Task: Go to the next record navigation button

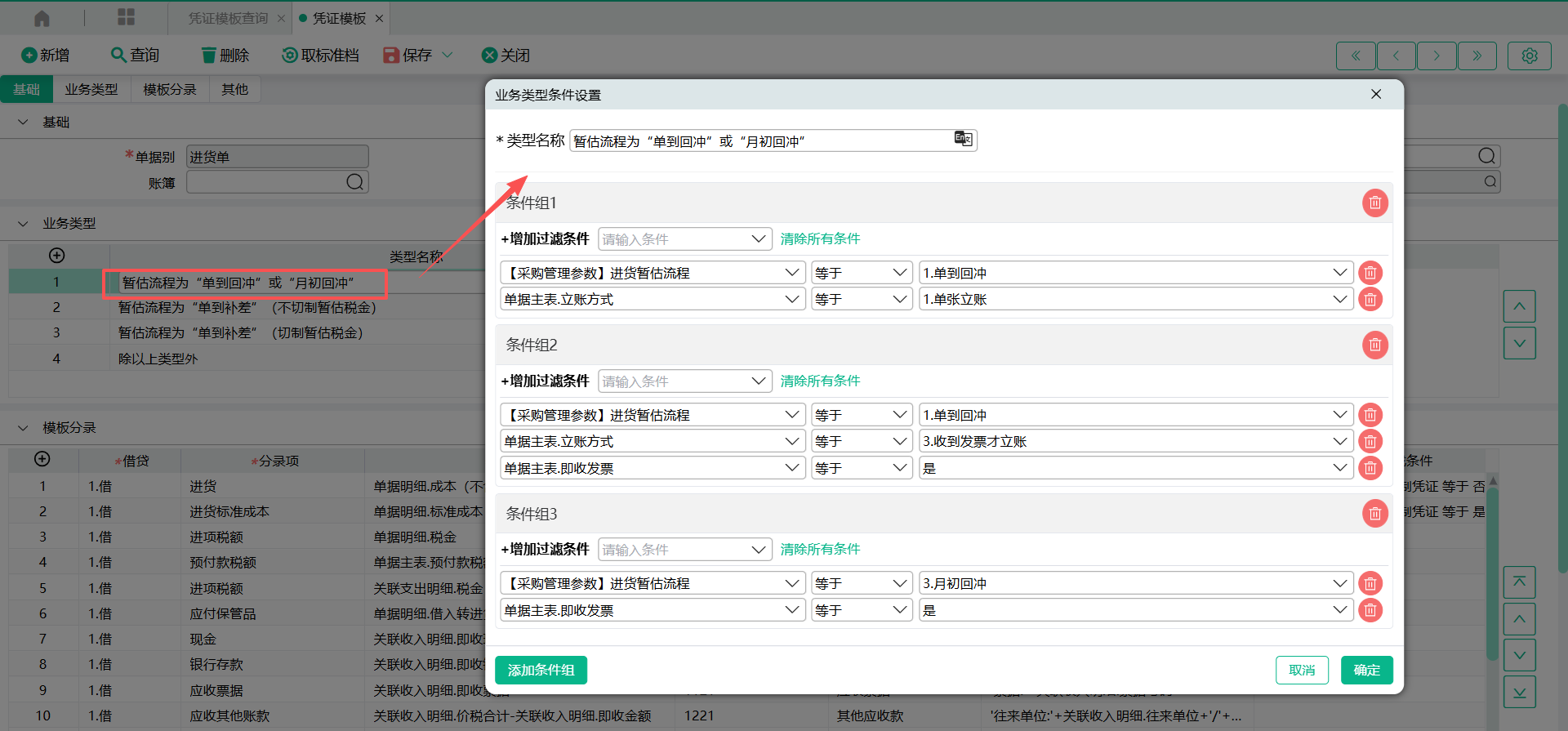Action: click(x=1437, y=56)
